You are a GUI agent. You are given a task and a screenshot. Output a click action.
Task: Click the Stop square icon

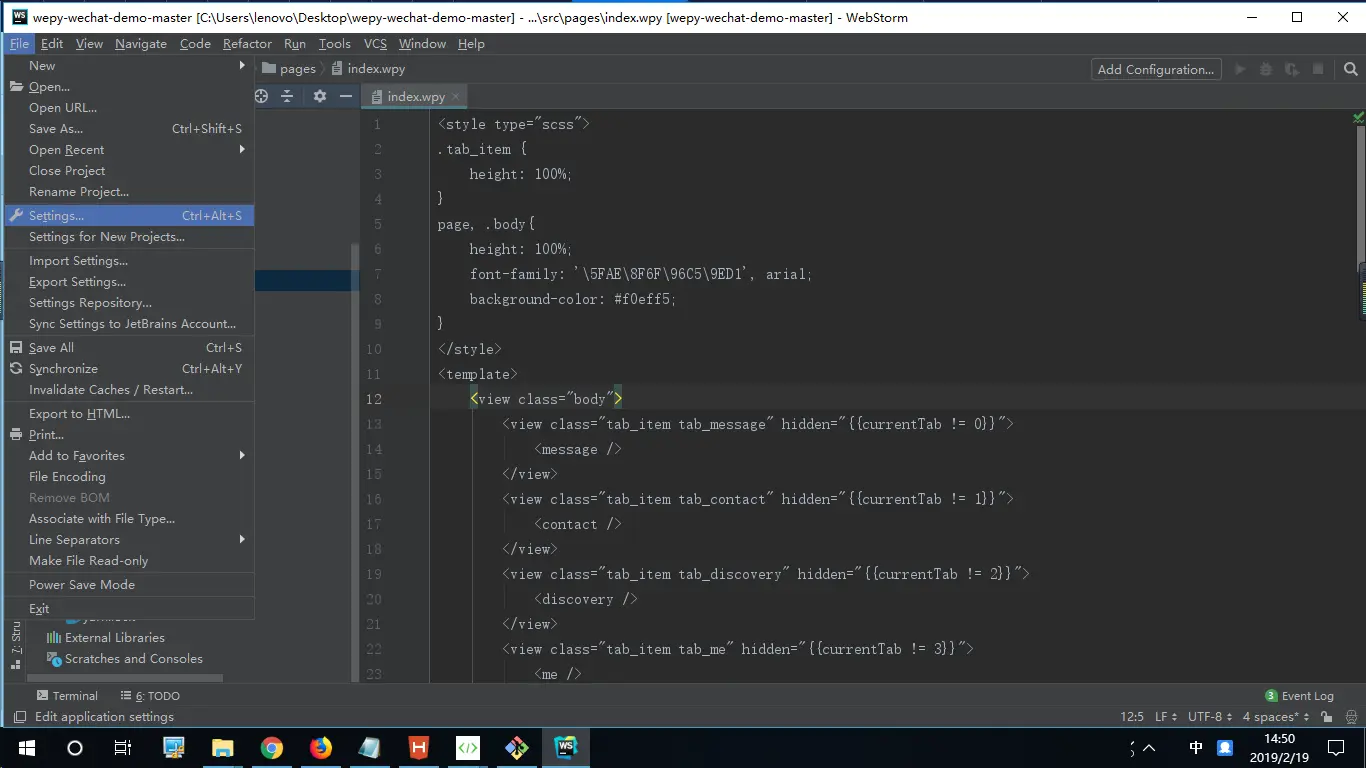click(1318, 69)
